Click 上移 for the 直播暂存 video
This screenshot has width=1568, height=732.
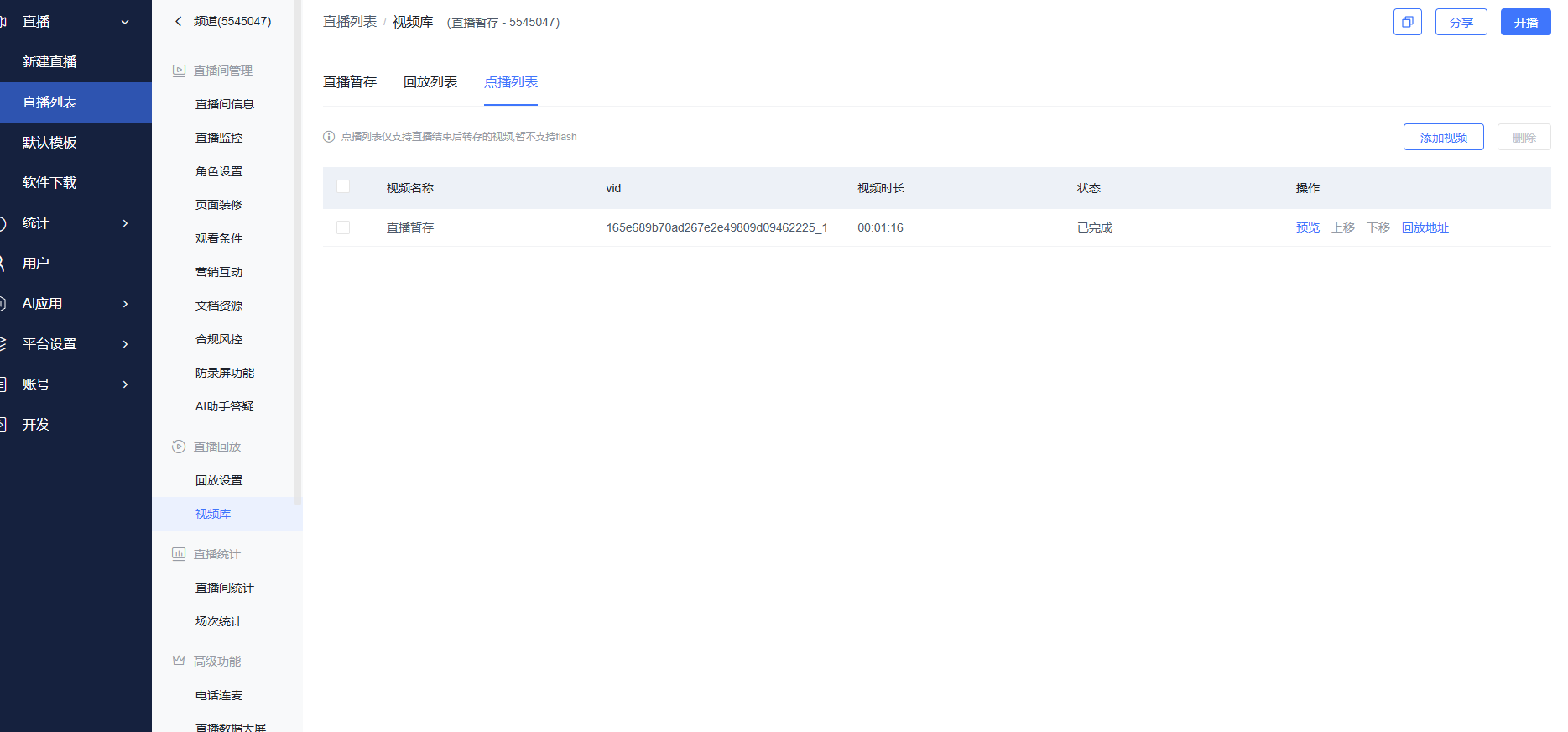(x=1343, y=227)
